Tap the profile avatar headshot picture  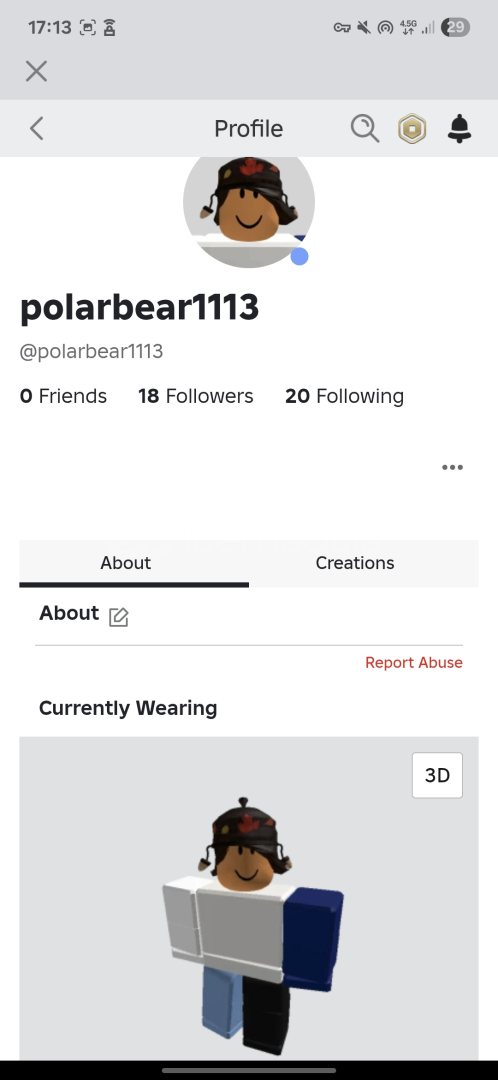249,205
